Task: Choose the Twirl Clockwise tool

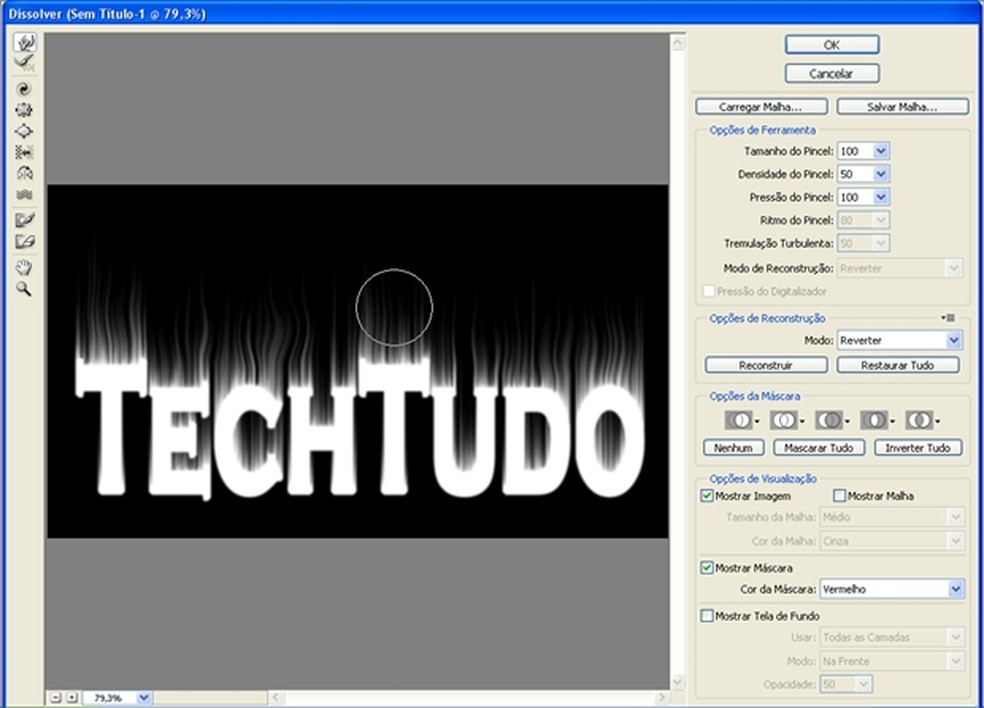Action: pyautogui.click(x=25, y=89)
